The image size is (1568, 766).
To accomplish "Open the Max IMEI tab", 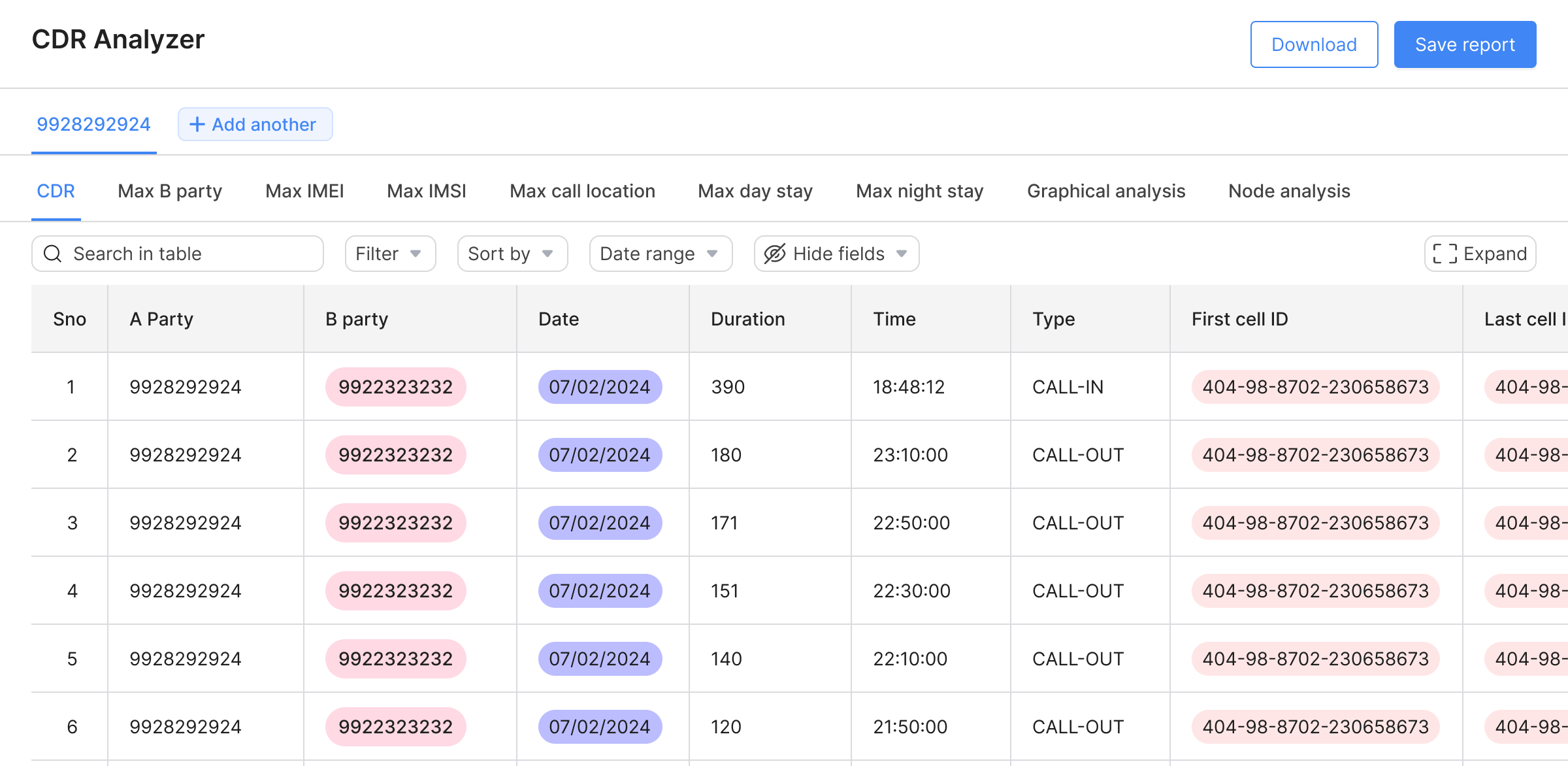I will pos(304,191).
